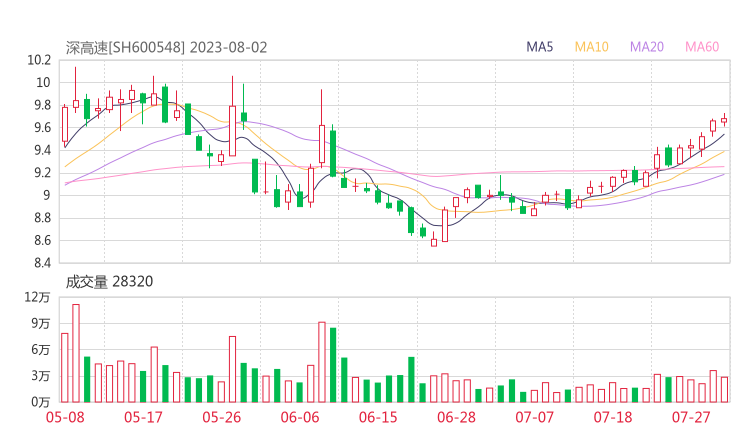Click the 06-15 date axis label
This screenshot has width=740, height=440.
[x=378, y=417]
